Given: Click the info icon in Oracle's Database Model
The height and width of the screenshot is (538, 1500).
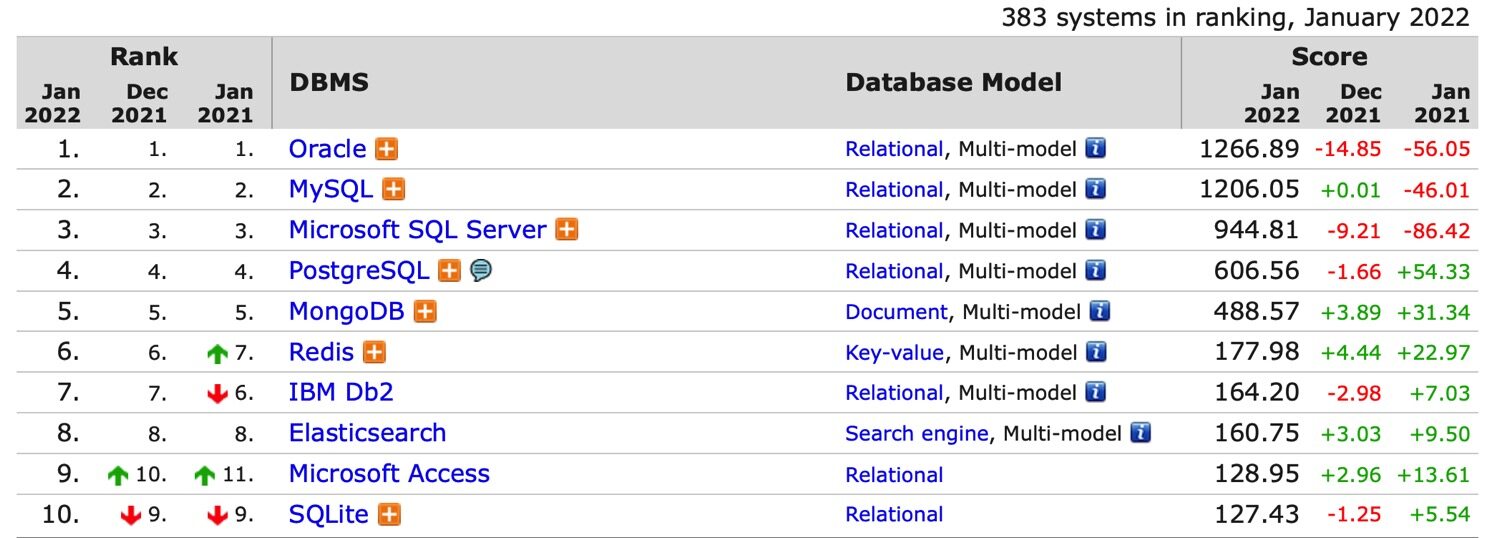Looking at the screenshot, I should click(1096, 150).
